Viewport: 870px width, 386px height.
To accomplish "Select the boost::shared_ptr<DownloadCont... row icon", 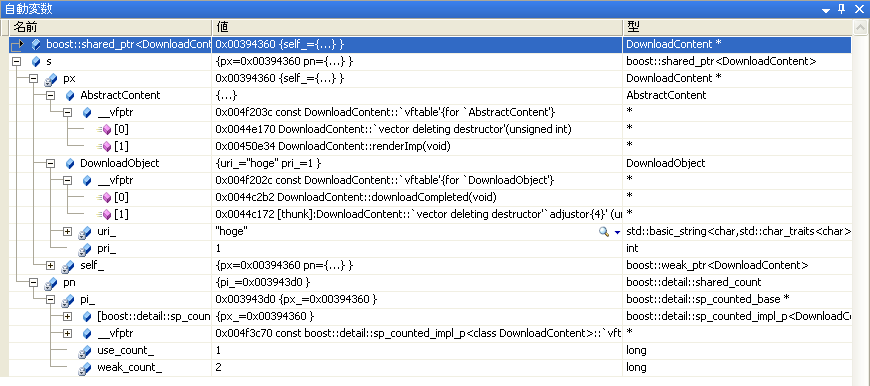I will pyautogui.click(x=36, y=44).
